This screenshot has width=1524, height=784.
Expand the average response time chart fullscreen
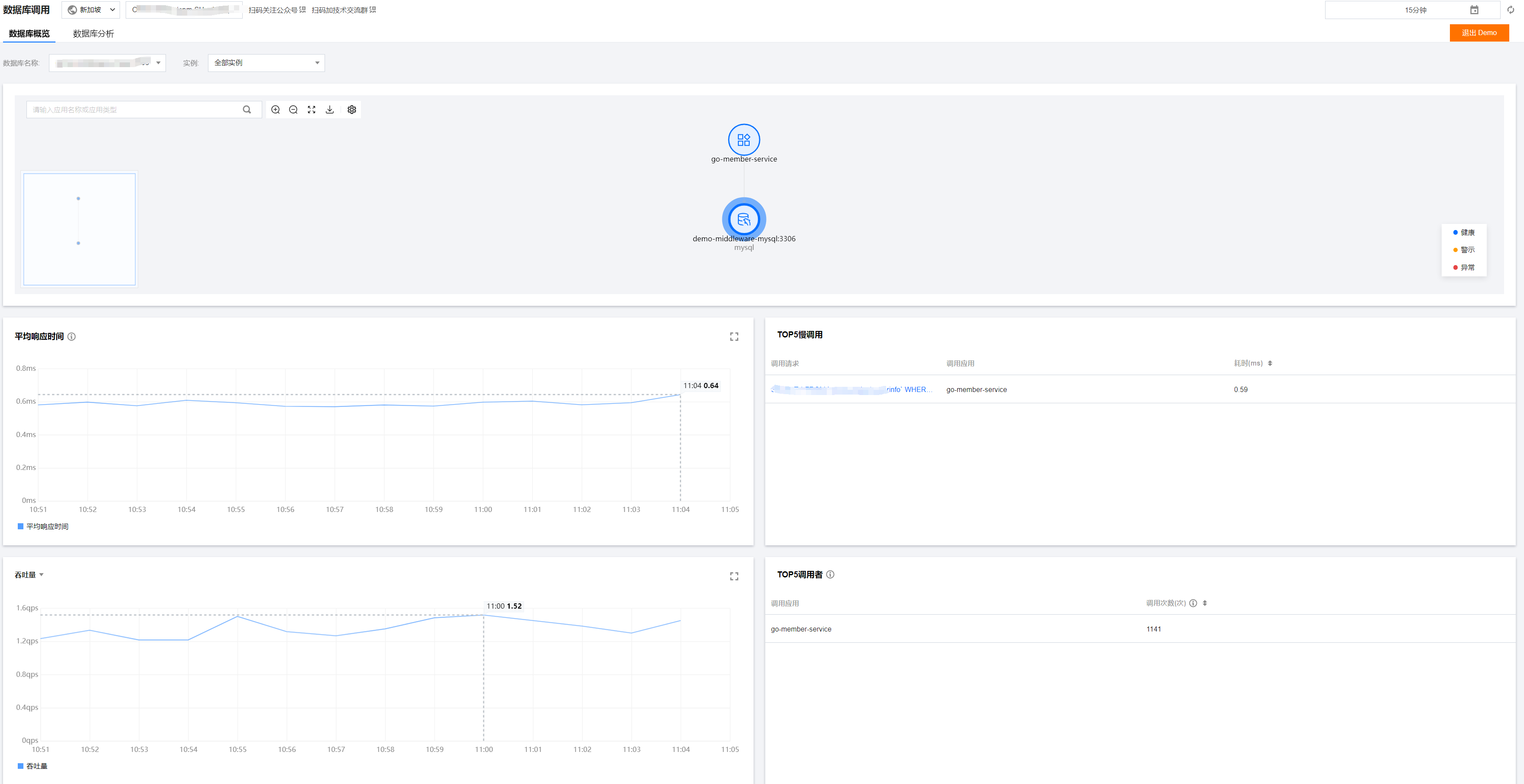point(734,337)
